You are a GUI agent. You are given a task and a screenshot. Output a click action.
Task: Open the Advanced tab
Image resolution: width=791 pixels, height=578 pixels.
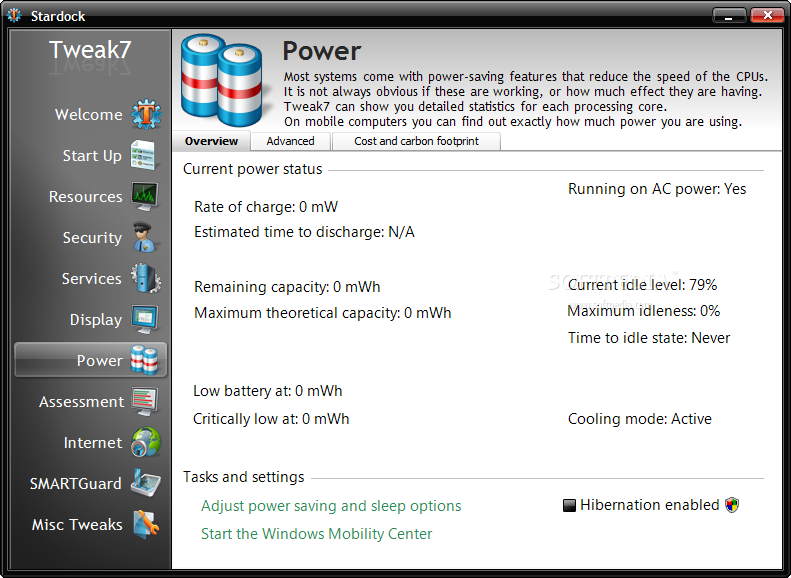[x=291, y=141]
